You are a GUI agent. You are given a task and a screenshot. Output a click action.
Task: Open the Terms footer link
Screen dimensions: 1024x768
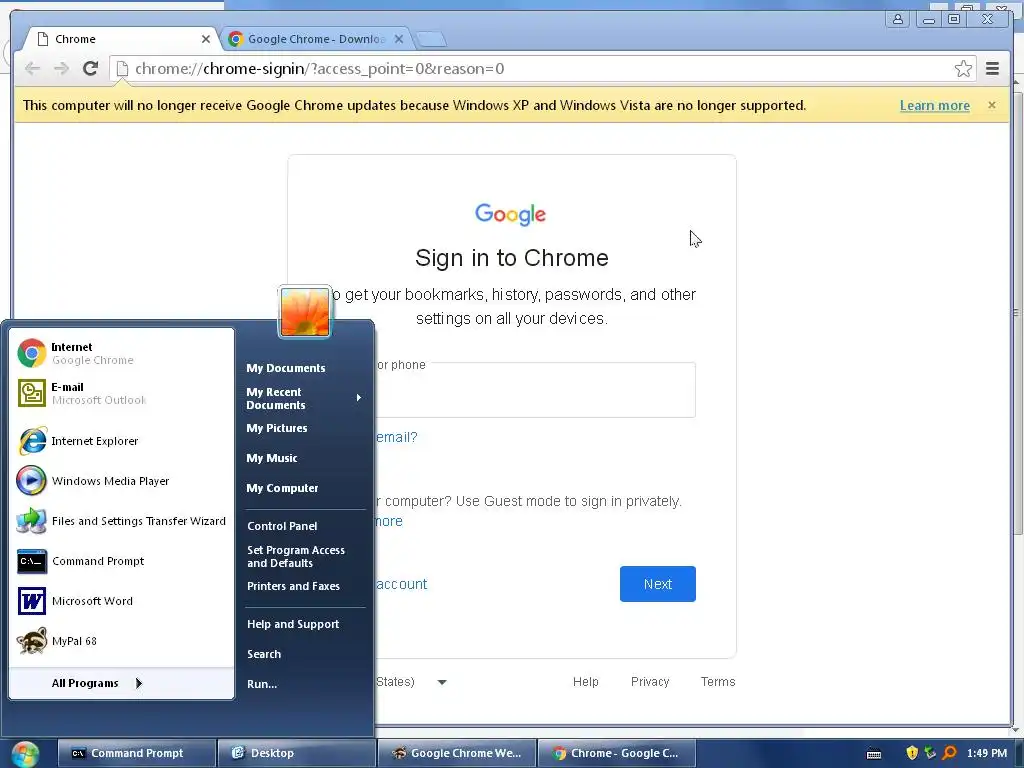(x=718, y=682)
